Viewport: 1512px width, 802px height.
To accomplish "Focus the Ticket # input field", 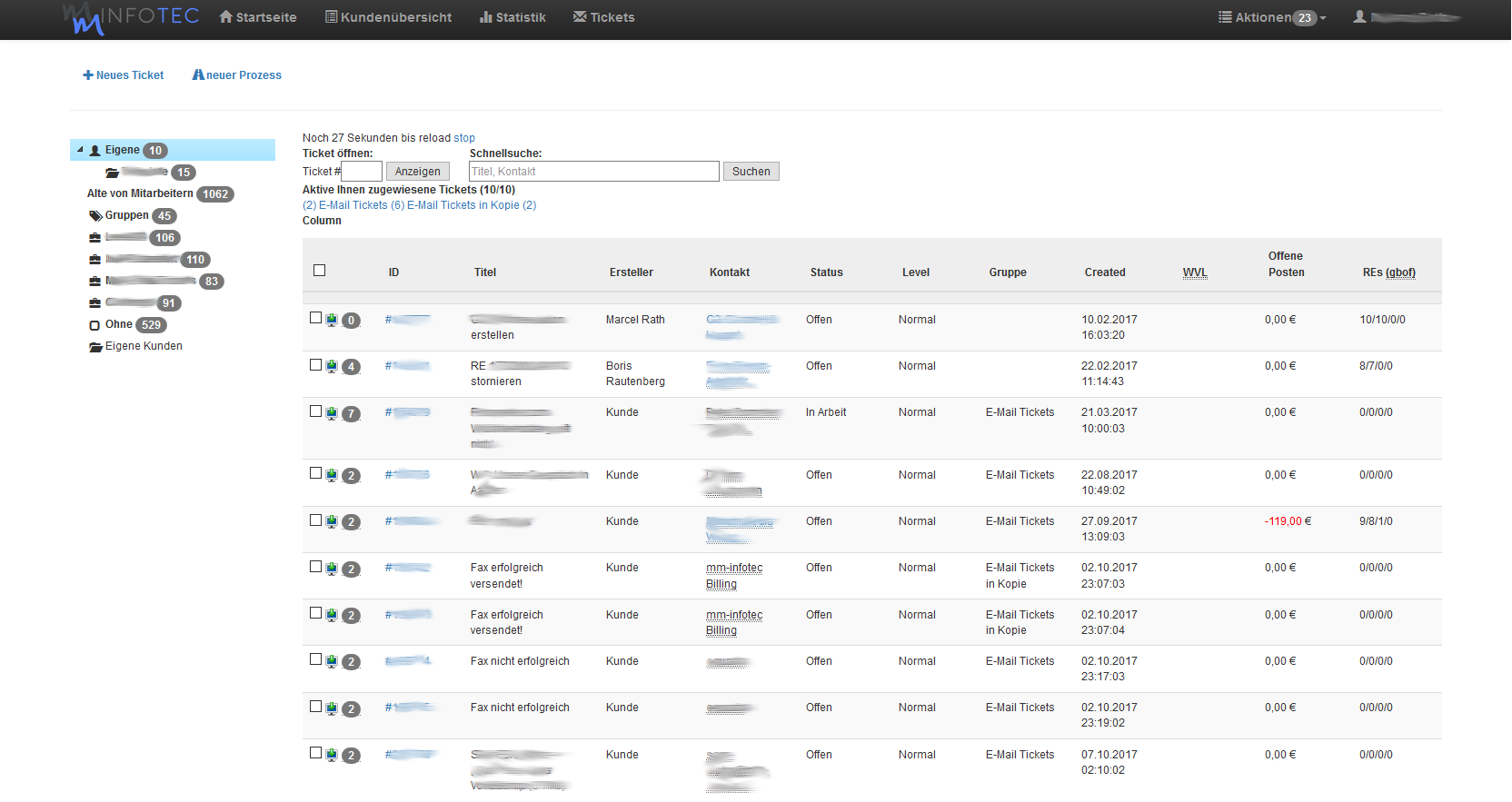I will 362,172.
